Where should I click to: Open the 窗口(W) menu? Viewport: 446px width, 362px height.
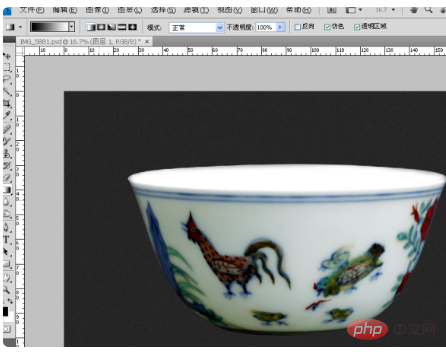click(264, 10)
